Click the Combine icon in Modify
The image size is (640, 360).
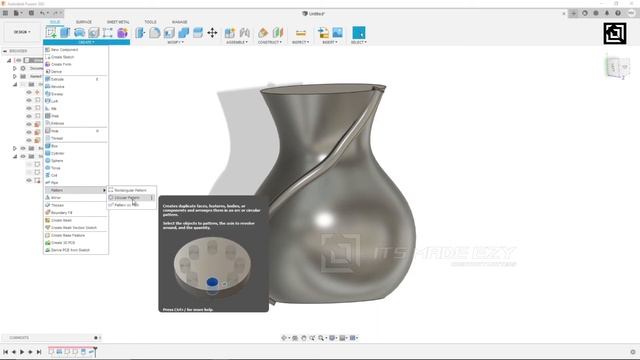(183, 32)
